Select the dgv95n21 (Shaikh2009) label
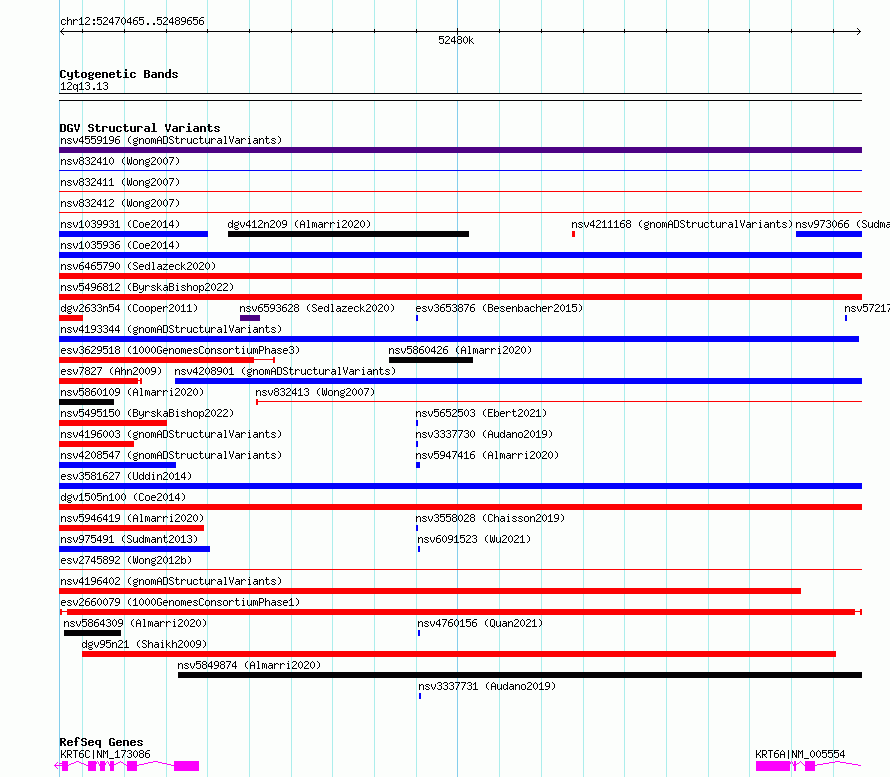Image resolution: width=890 pixels, height=777 pixels. 144,644
